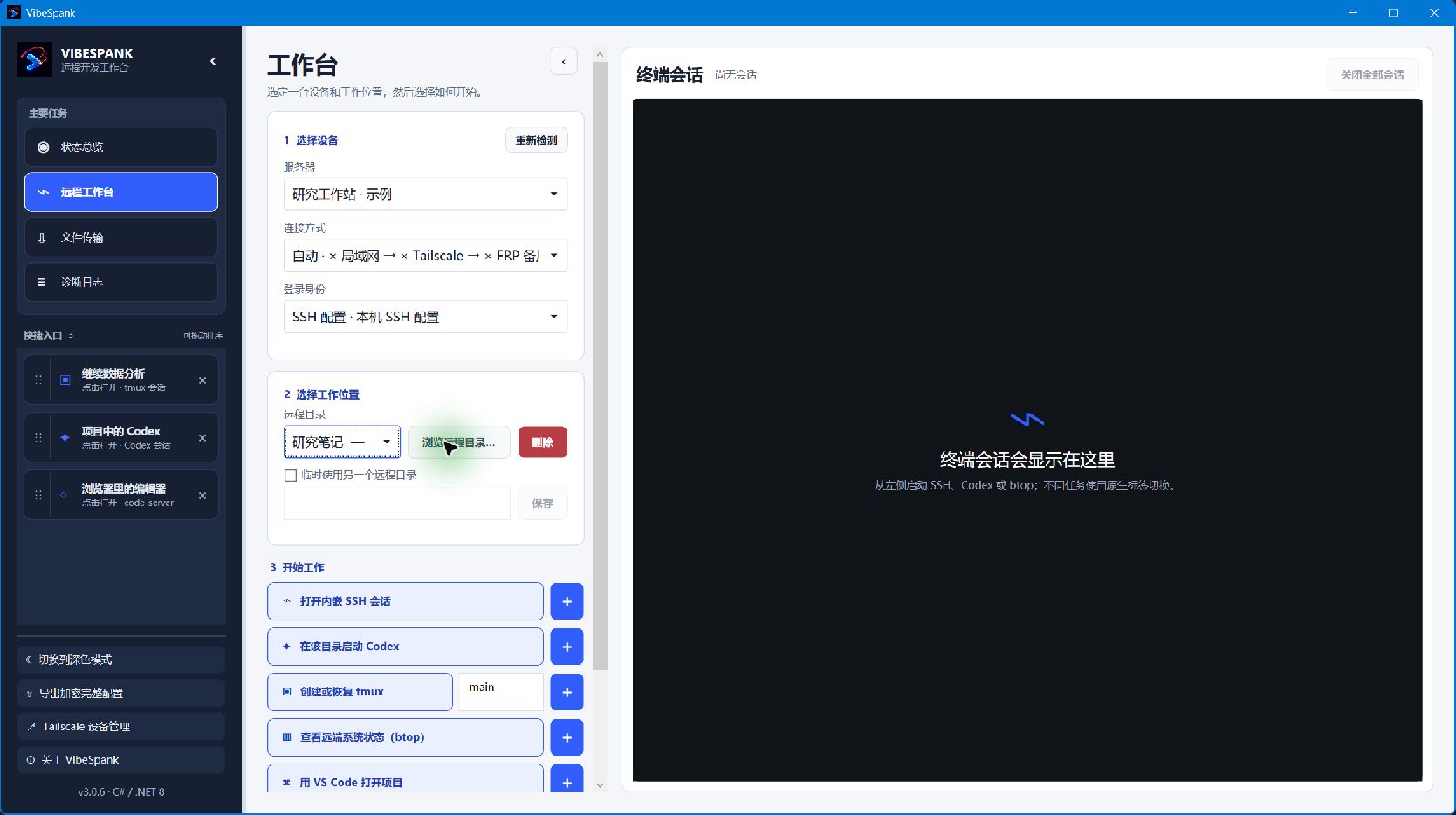The width and height of the screenshot is (1456, 815).
Task: Open 状态总览 status overview
Action: point(121,147)
